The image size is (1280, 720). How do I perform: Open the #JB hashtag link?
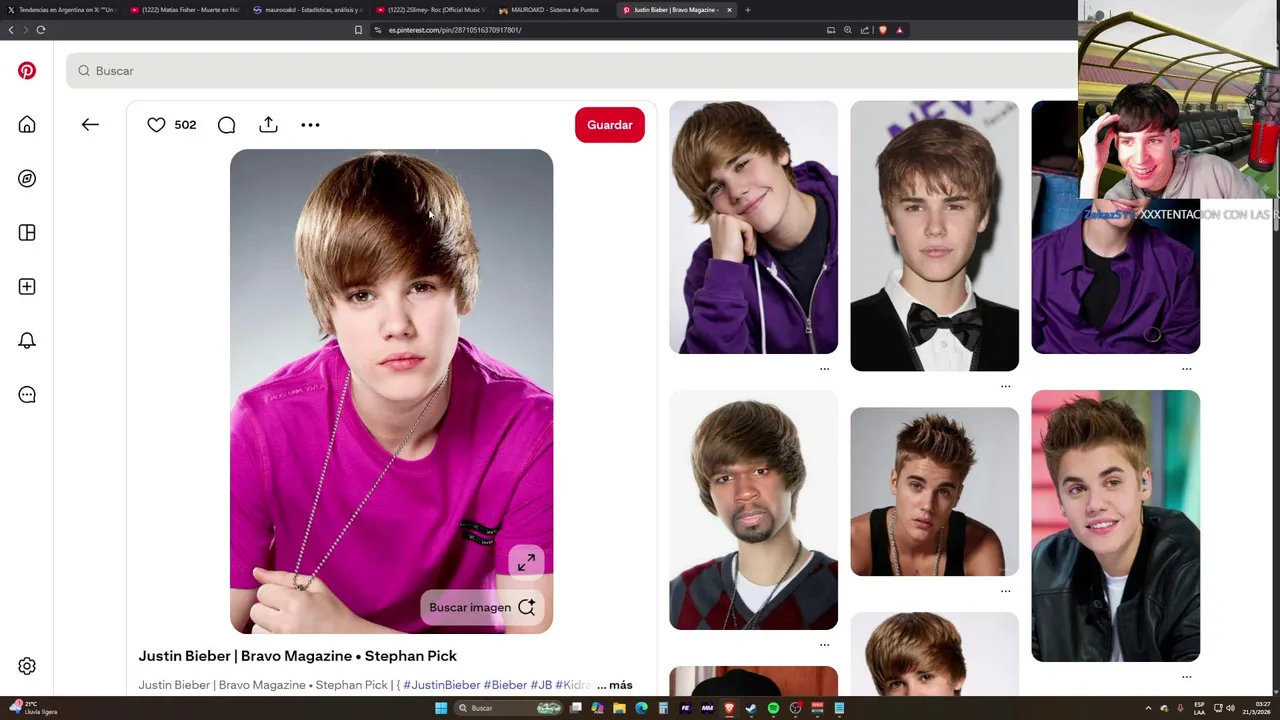tap(541, 685)
